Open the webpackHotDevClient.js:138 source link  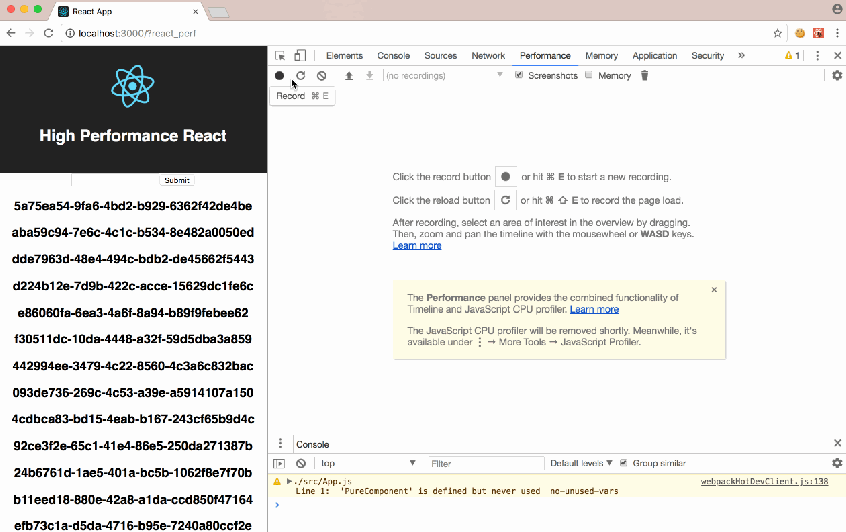pos(764,481)
